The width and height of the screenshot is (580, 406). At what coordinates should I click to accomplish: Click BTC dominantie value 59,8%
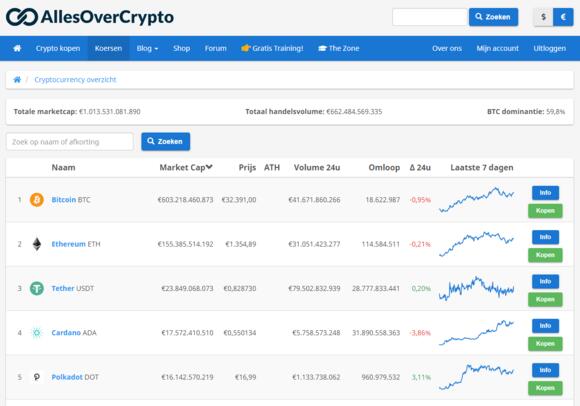point(556,112)
